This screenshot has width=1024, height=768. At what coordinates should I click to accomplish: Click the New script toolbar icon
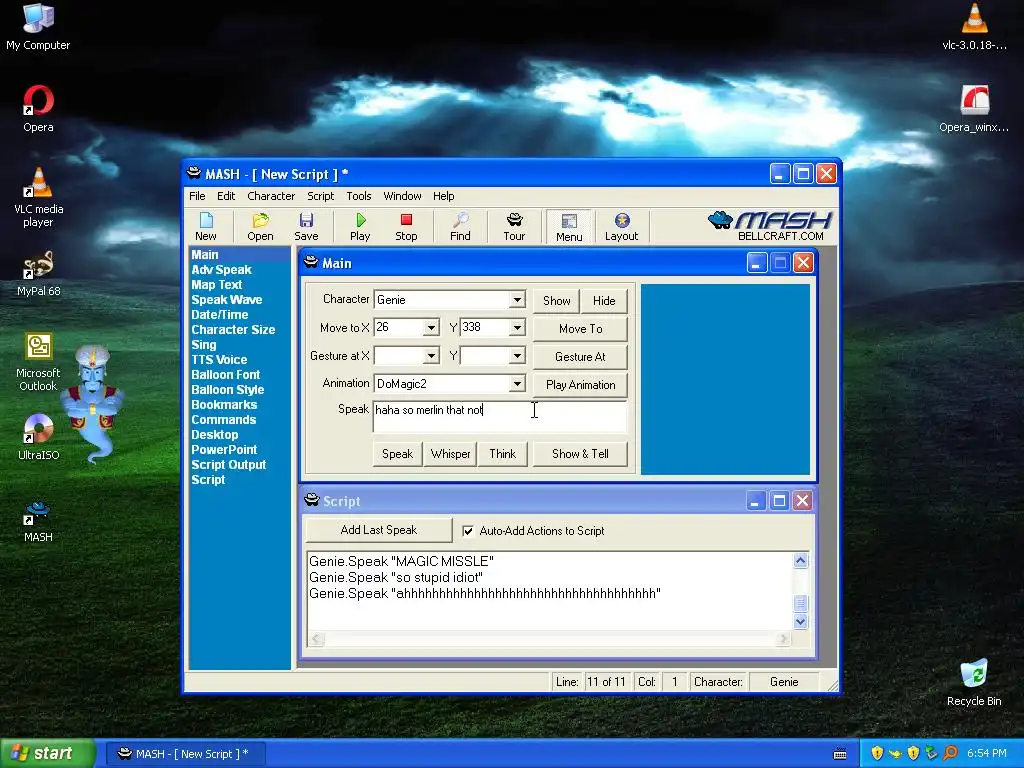(x=206, y=227)
